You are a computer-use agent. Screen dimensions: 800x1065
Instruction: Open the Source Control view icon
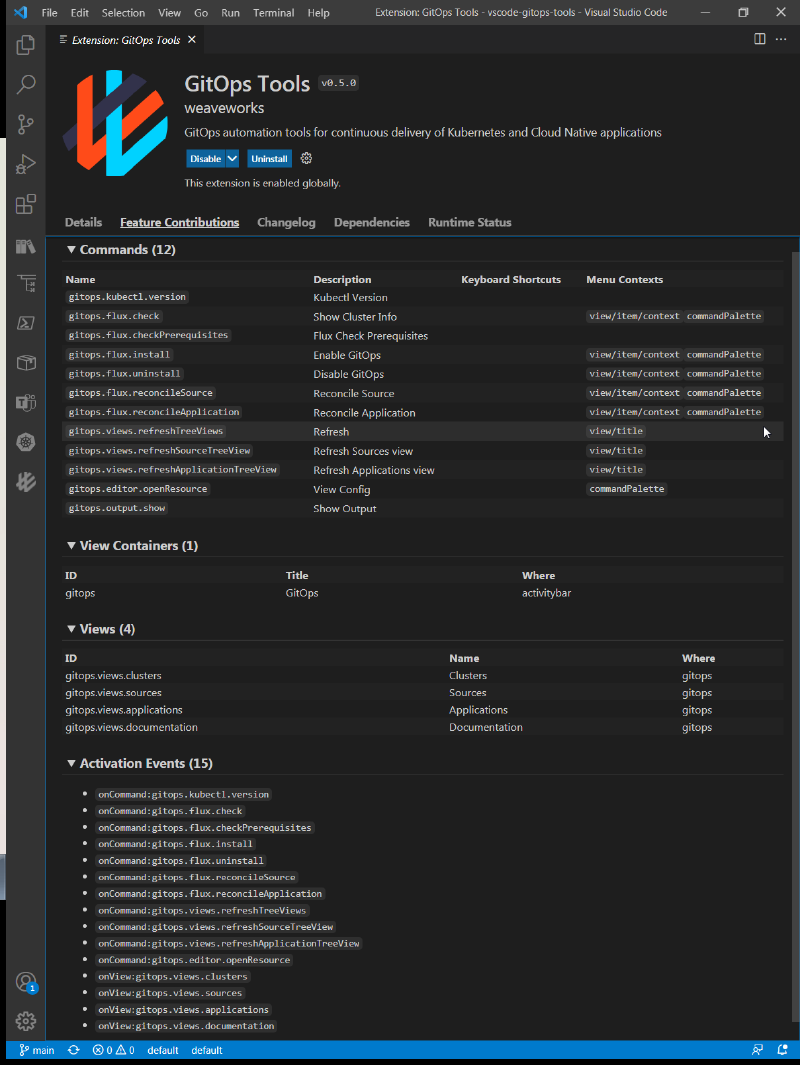pos(26,125)
